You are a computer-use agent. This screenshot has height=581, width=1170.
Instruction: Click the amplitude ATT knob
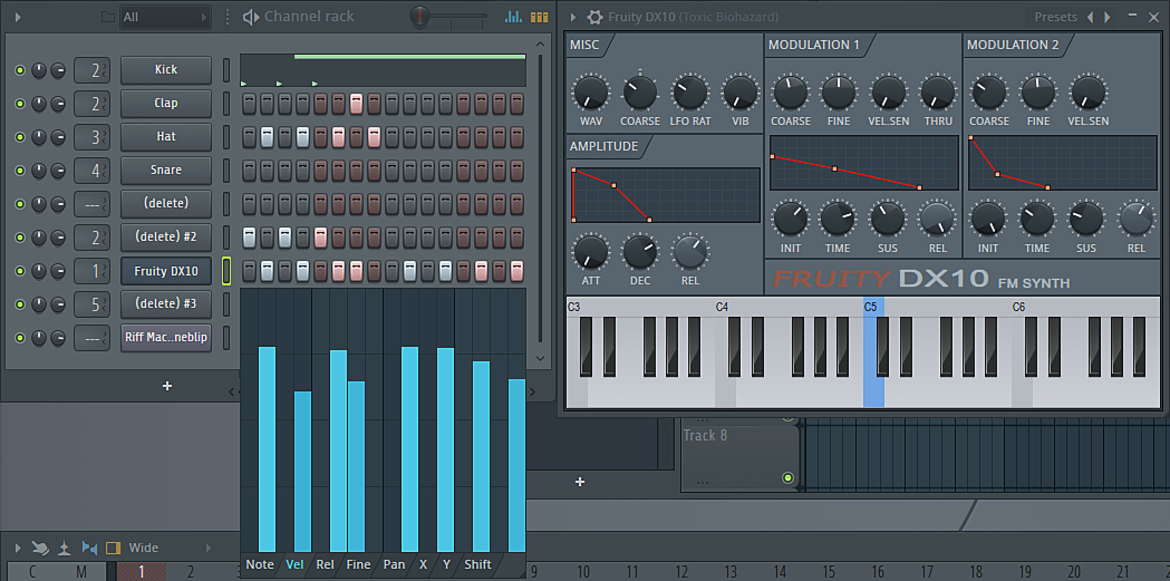(590, 253)
